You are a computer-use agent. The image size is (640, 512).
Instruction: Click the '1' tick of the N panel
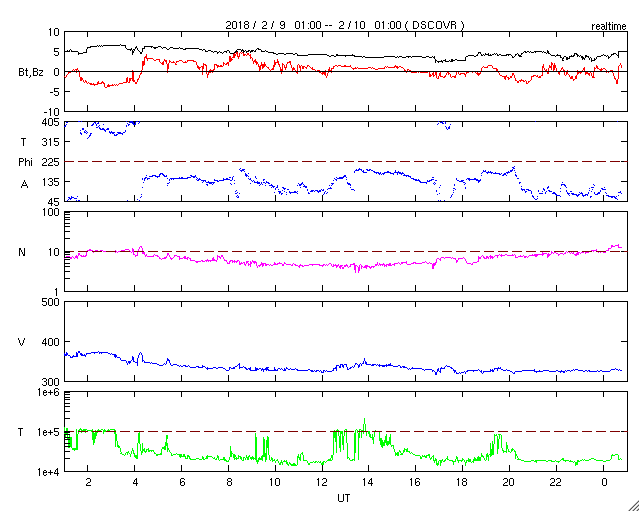[x=58, y=292]
